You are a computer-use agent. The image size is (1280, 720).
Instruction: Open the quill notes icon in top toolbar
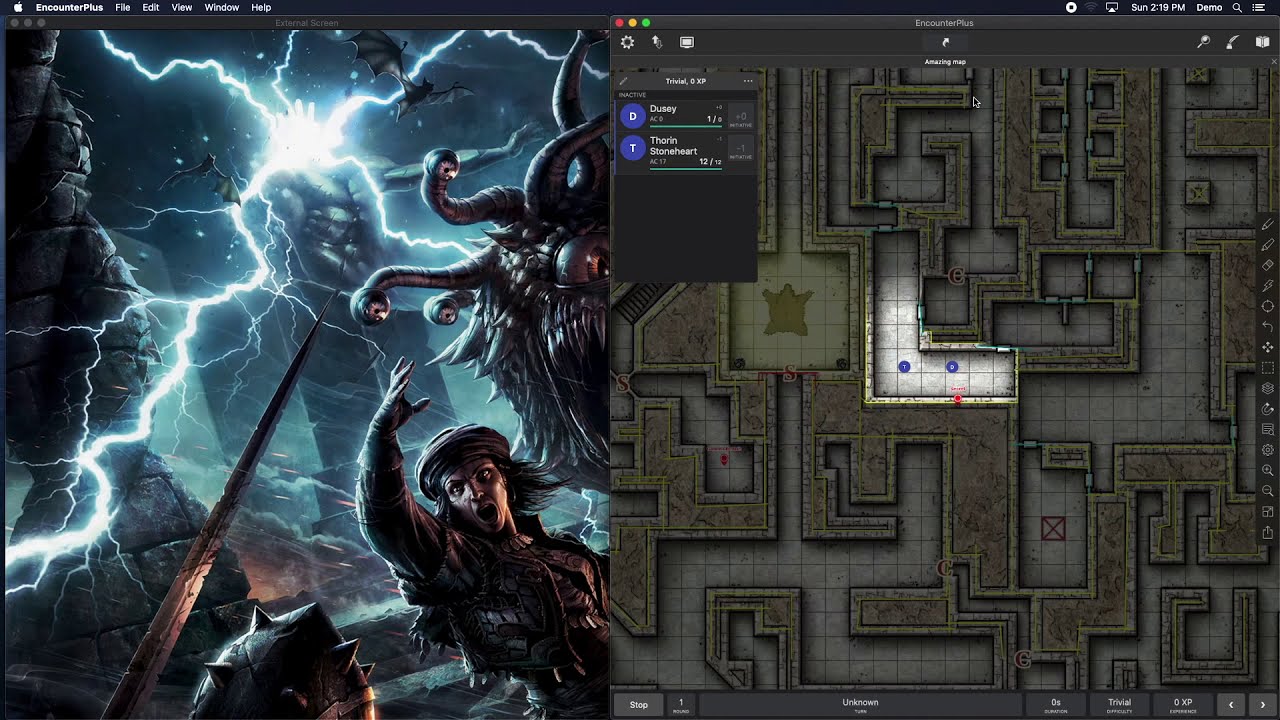[1233, 42]
